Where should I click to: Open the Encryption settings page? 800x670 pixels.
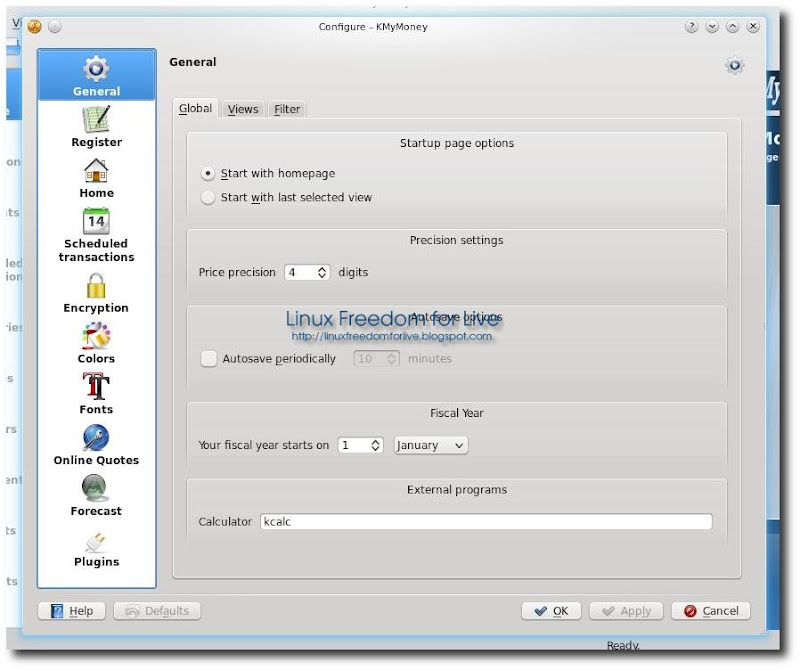tap(96, 292)
